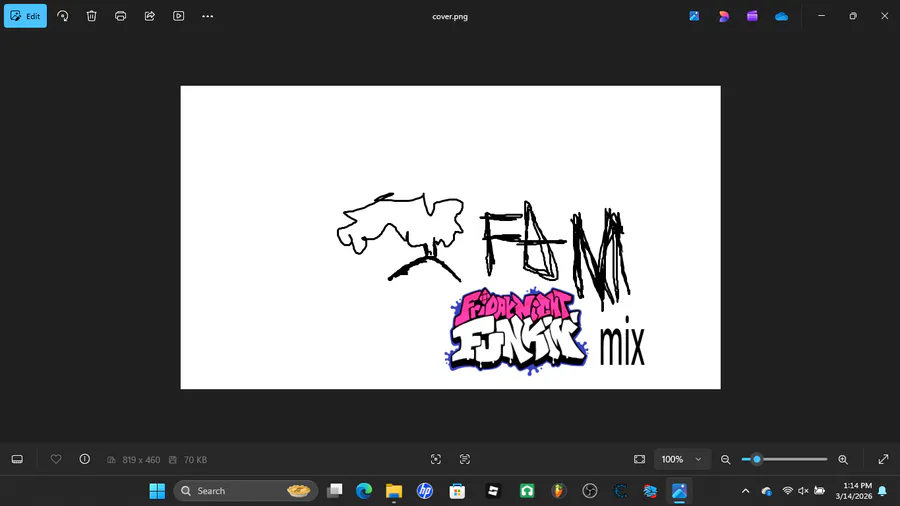Launch Roblox from the taskbar
This screenshot has height=506, width=900.
(x=493, y=491)
